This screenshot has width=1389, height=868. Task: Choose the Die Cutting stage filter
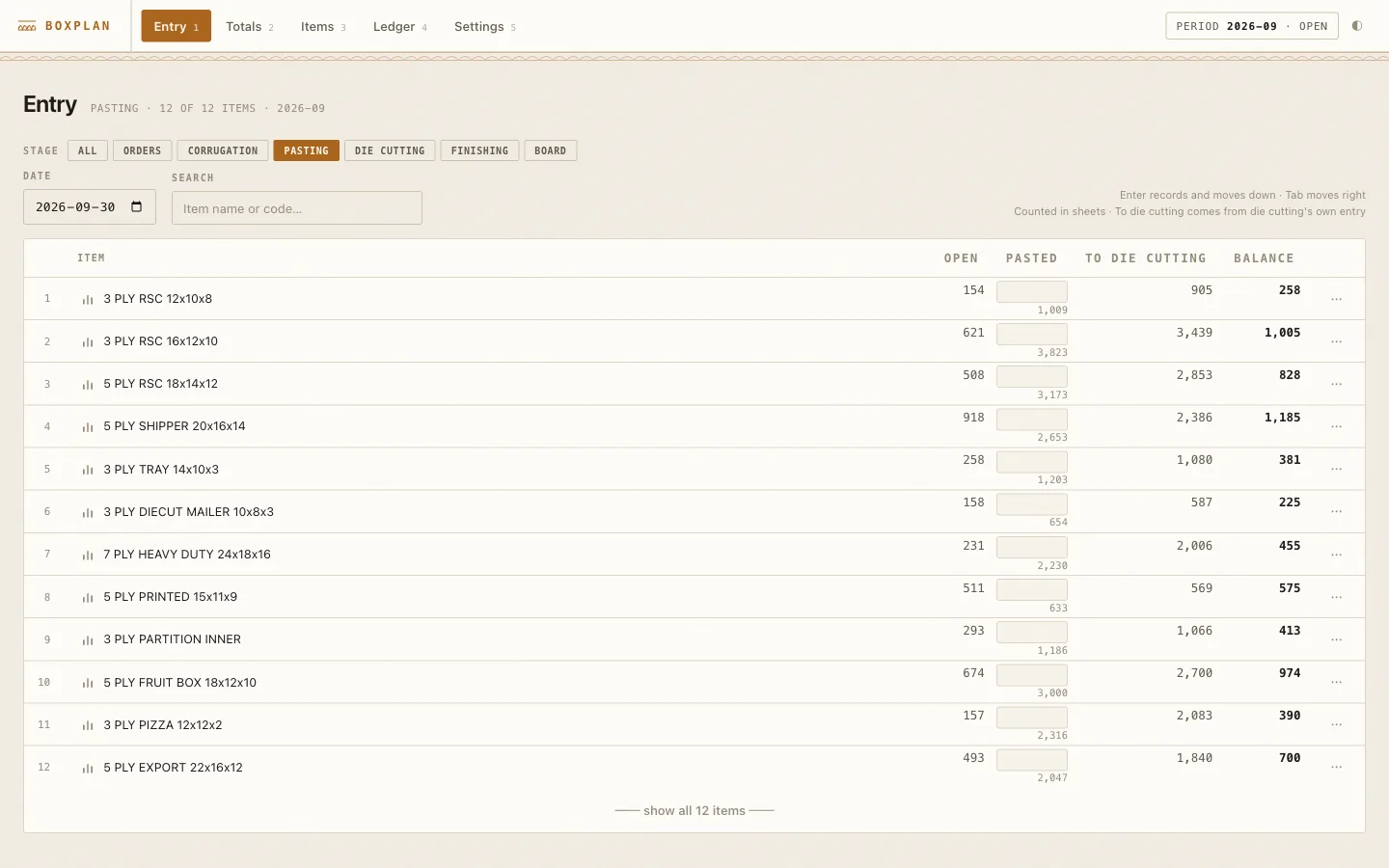pyautogui.click(x=390, y=150)
